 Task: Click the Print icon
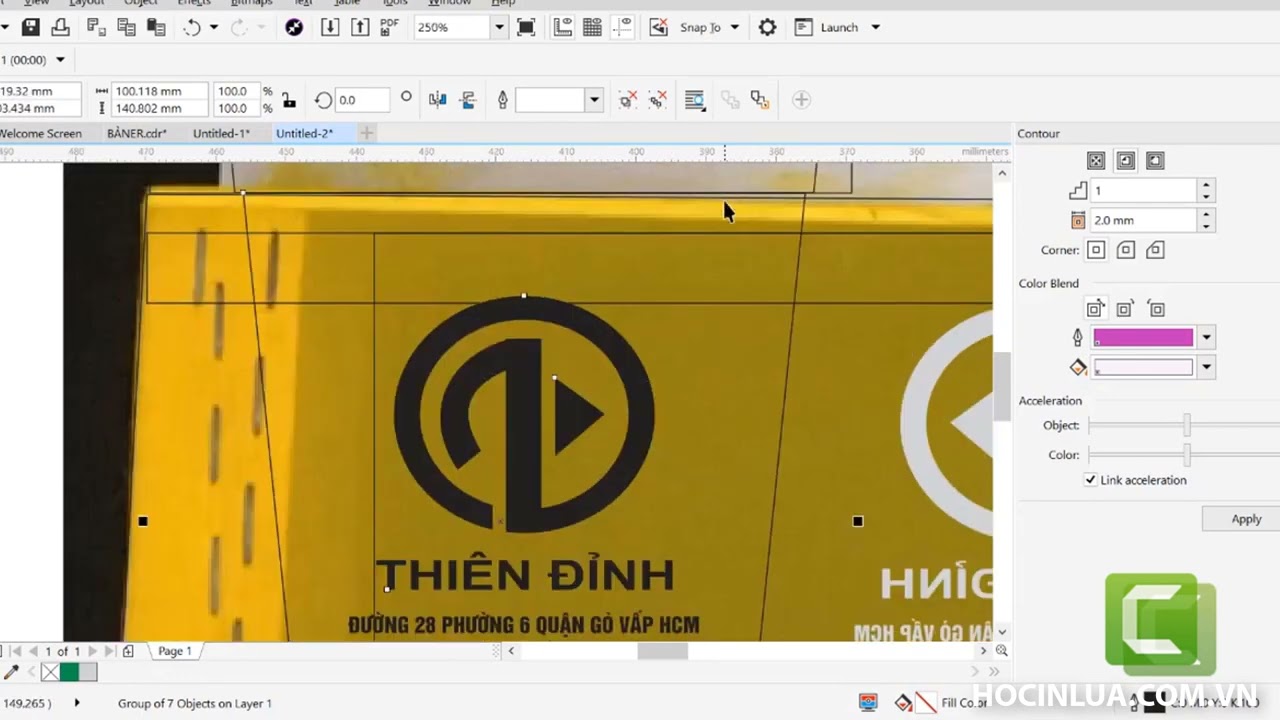(x=60, y=28)
